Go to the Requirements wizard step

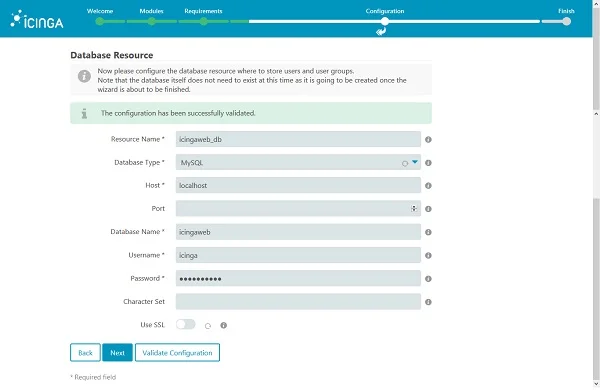[204, 21]
